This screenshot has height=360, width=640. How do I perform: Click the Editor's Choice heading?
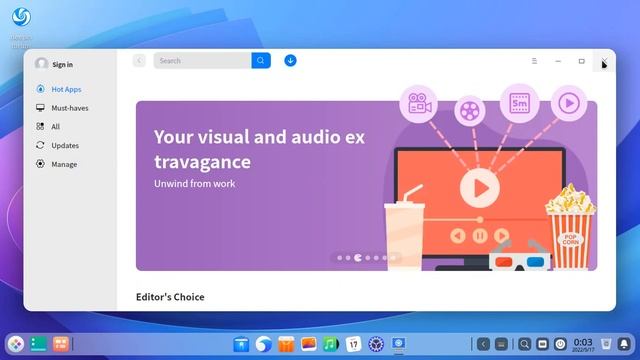pos(170,297)
